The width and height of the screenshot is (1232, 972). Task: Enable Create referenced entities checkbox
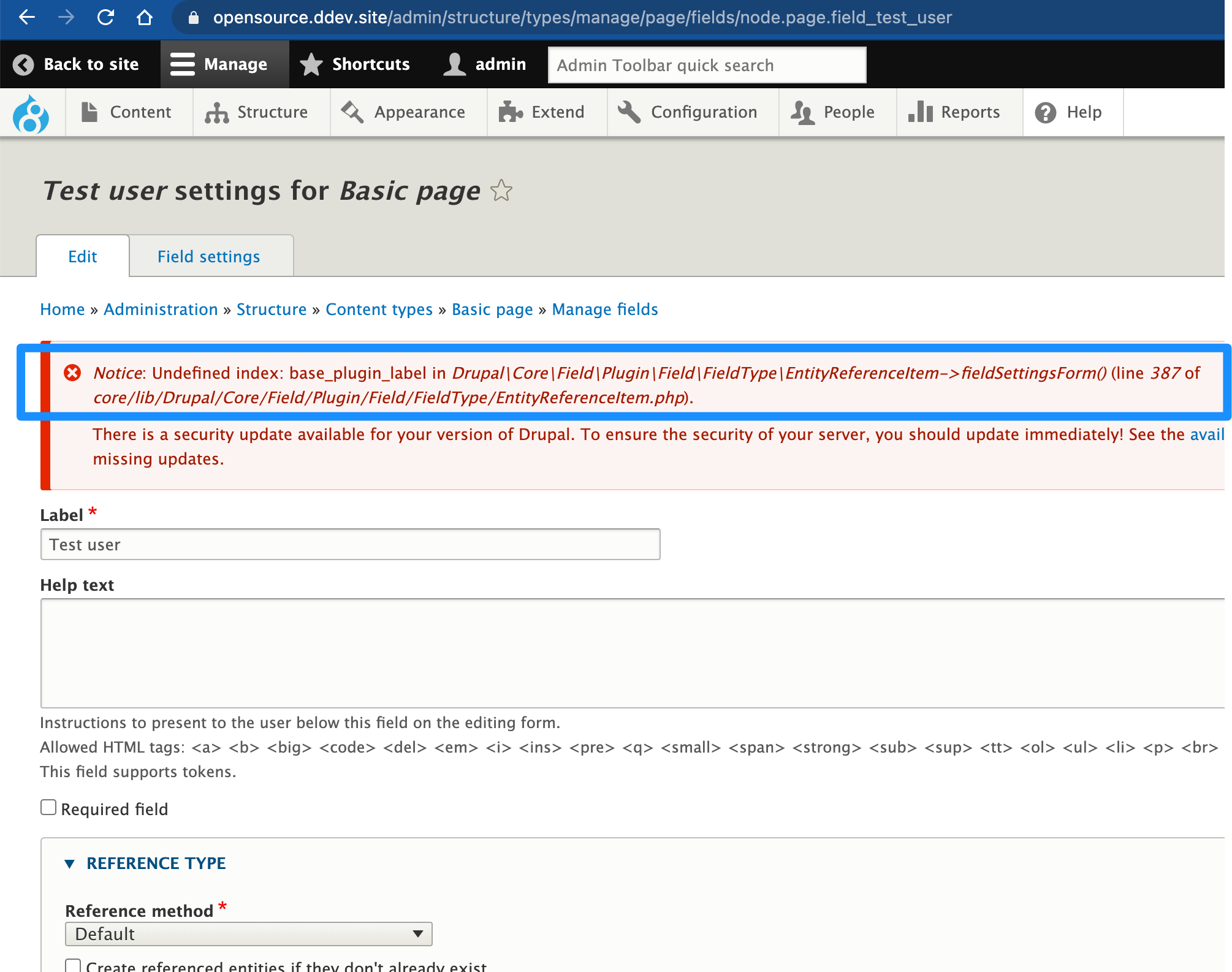(73, 965)
